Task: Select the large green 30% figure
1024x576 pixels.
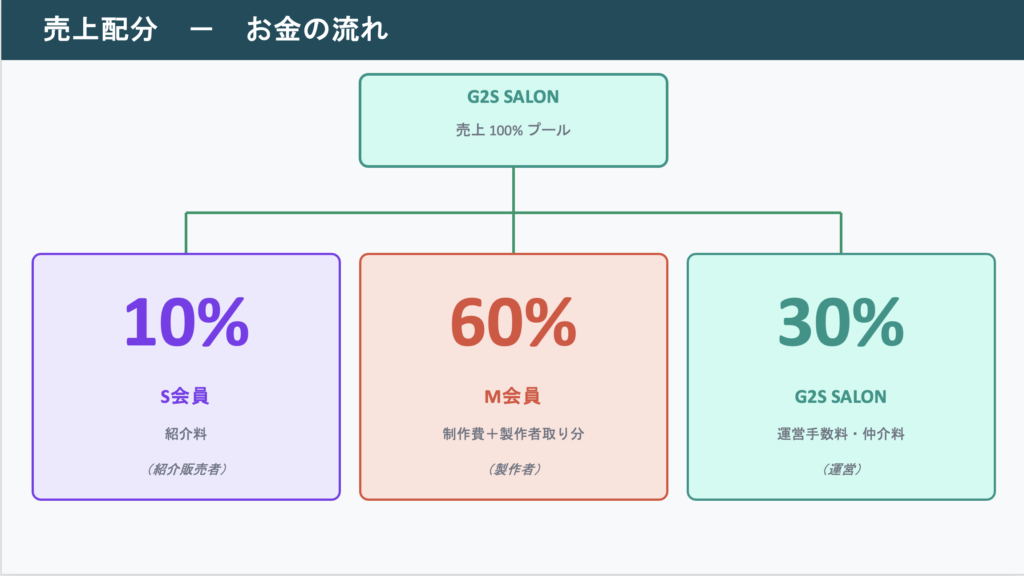Action: pyautogui.click(x=841, y=321)
